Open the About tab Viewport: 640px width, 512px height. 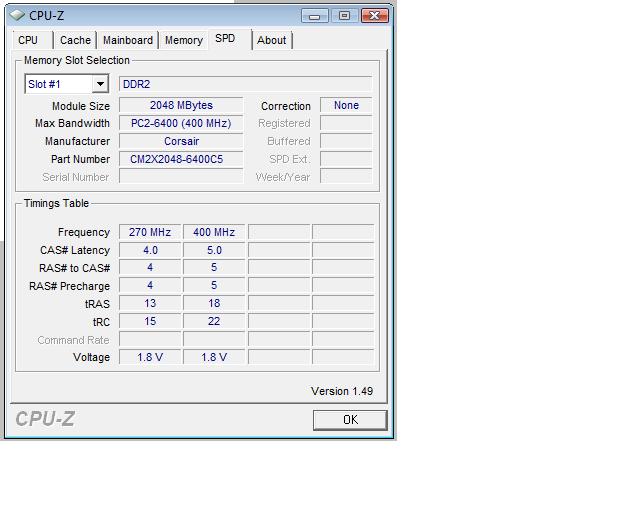point(271,40)
